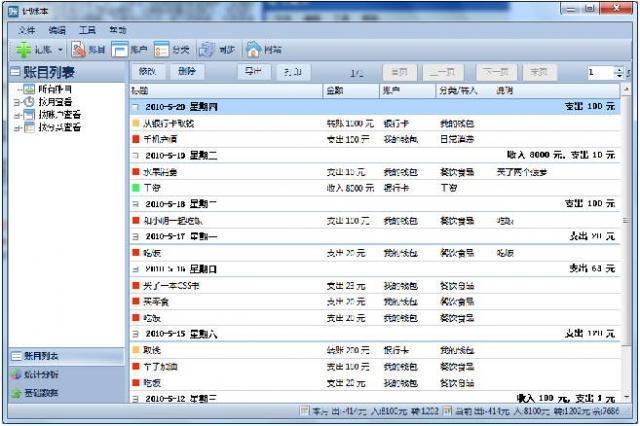Click the clock icon beside 按月查看
The height and width of the screenshot is (426, 640).
pos(29,102)
